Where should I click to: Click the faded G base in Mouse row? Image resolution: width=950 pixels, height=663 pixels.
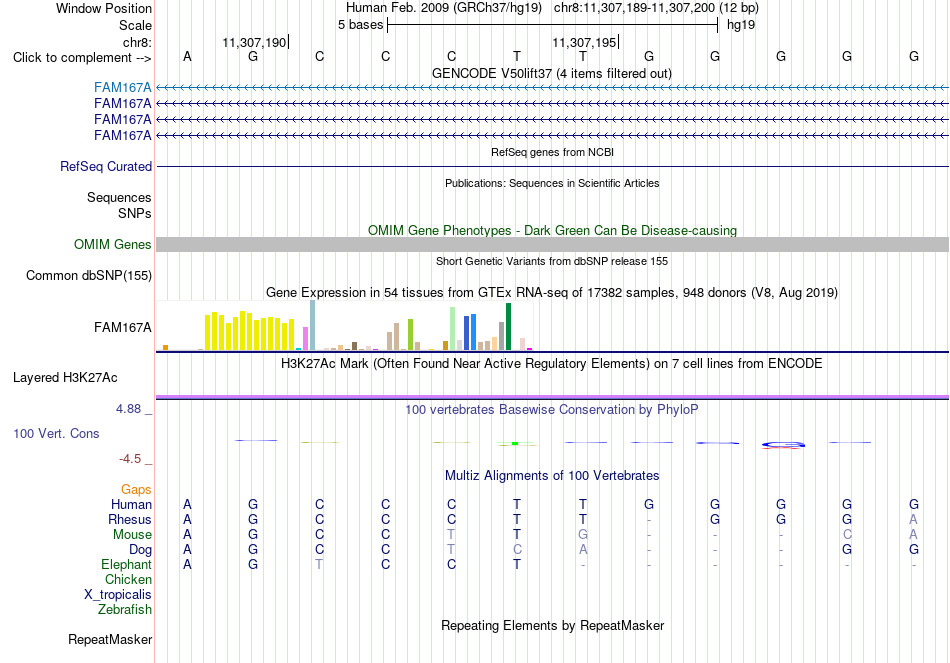point(583,535)
